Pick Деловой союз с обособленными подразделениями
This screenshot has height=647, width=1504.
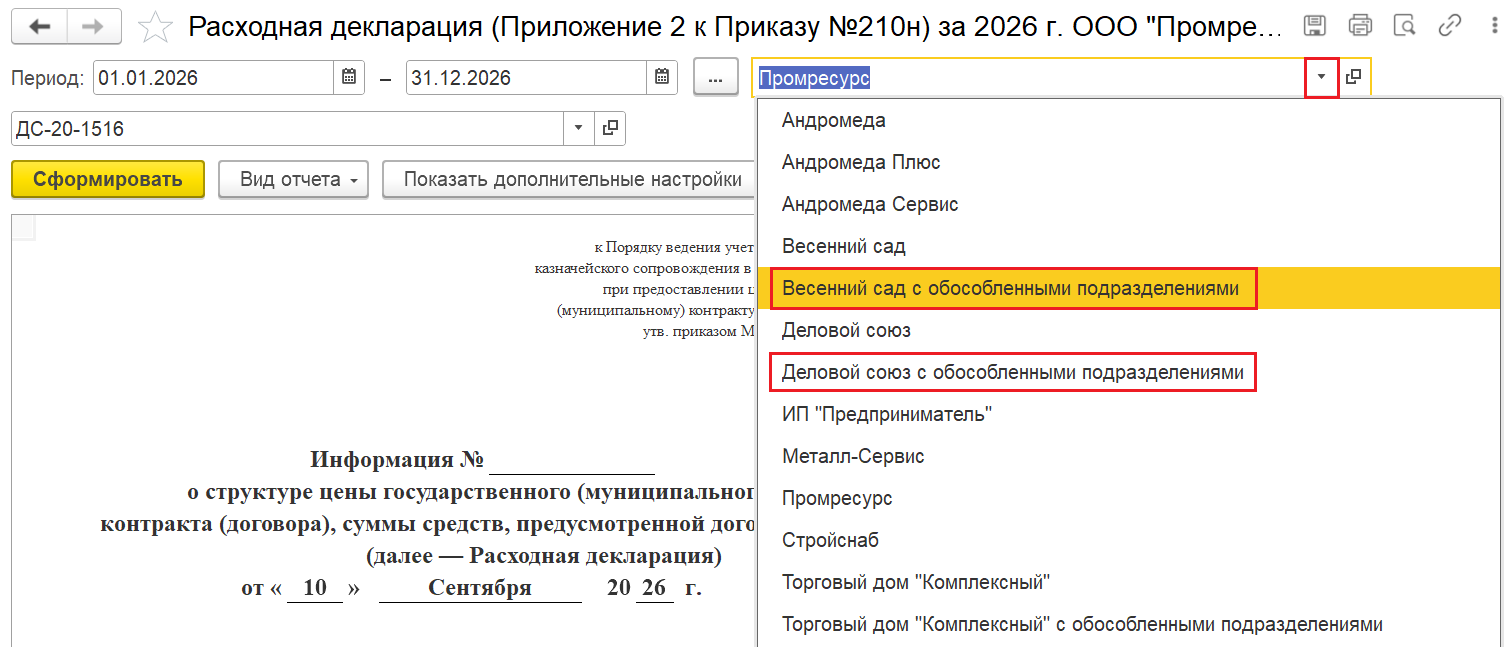point(1127,372)
